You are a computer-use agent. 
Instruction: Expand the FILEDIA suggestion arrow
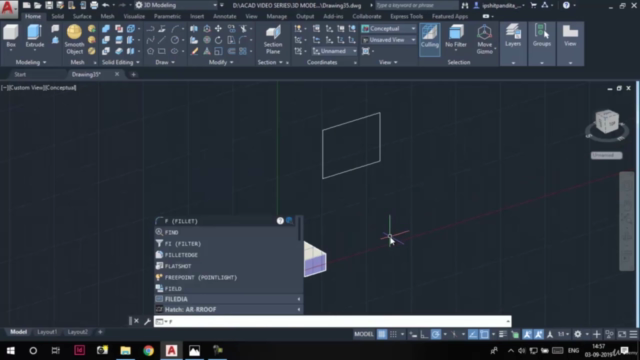click(299, 299)
